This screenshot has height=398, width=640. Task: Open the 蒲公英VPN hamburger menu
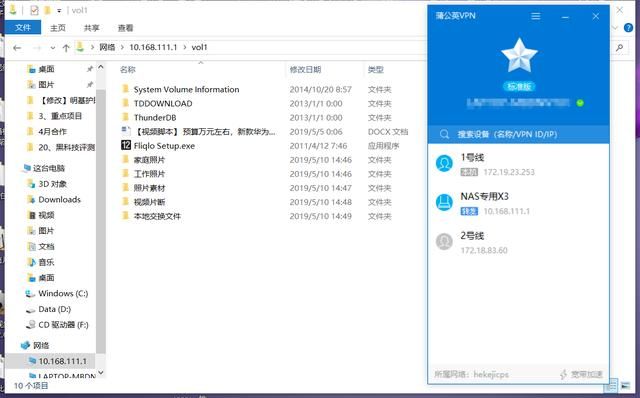click(536, 16)
